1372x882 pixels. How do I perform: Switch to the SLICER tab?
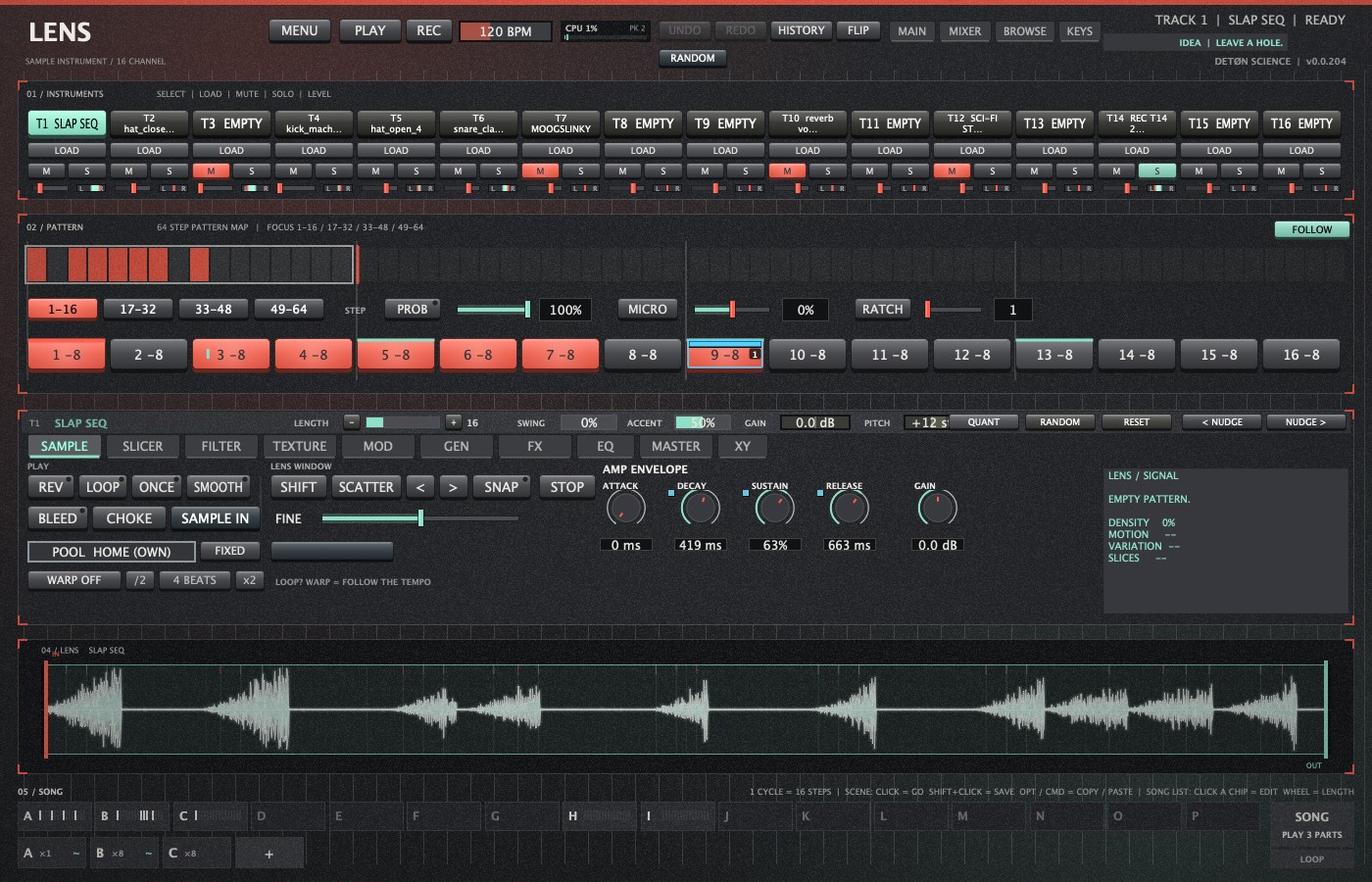pos(142,447)
